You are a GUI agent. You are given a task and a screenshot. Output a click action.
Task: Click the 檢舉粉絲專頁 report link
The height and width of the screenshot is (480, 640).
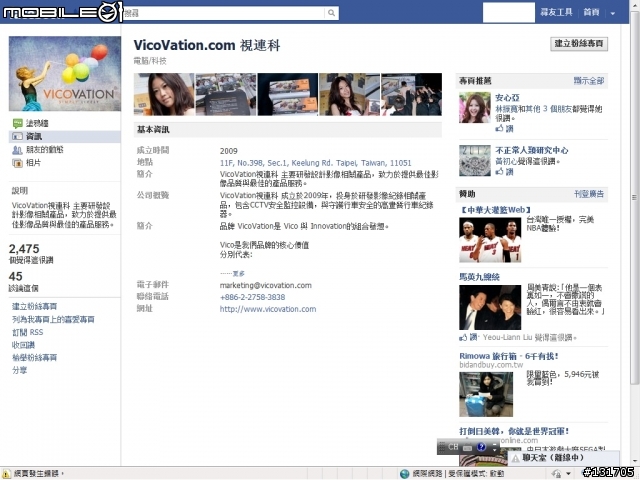[x=34, y=358]
